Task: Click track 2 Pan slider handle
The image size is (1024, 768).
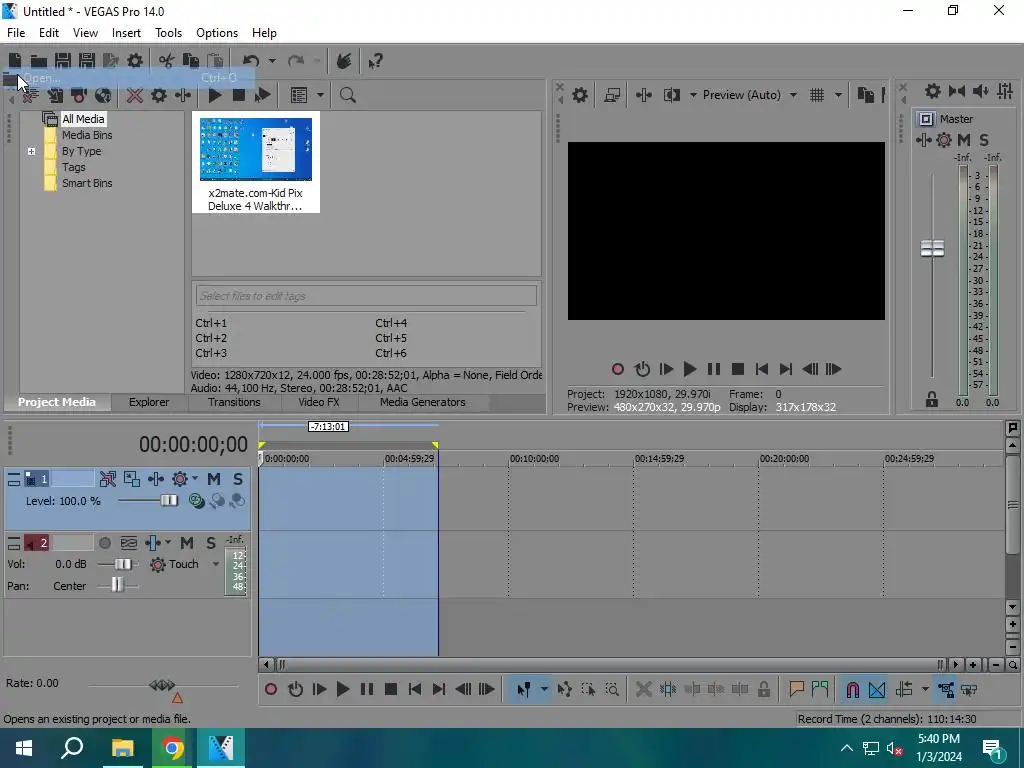Action: tap(117, 585)
